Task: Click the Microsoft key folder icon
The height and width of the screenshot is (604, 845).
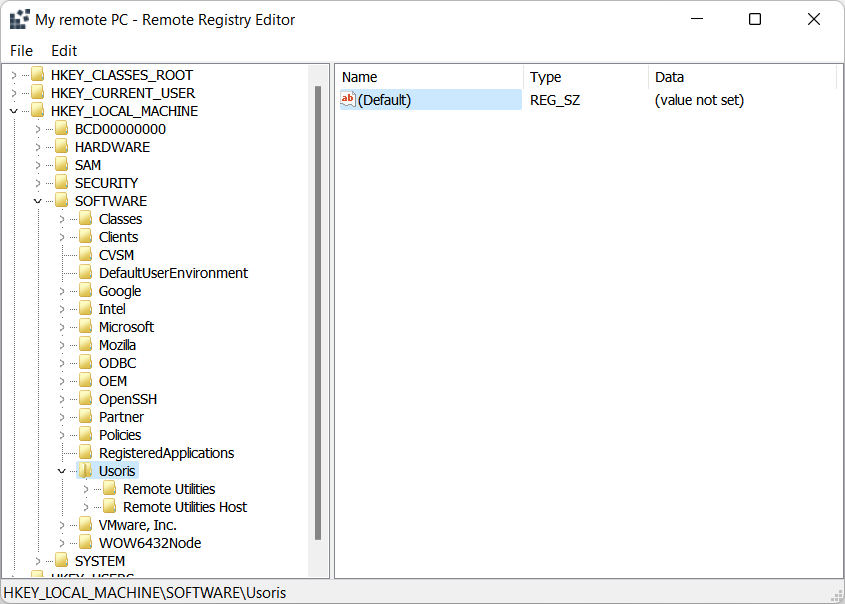Action: pyautogui.click(x=86, y=327)
